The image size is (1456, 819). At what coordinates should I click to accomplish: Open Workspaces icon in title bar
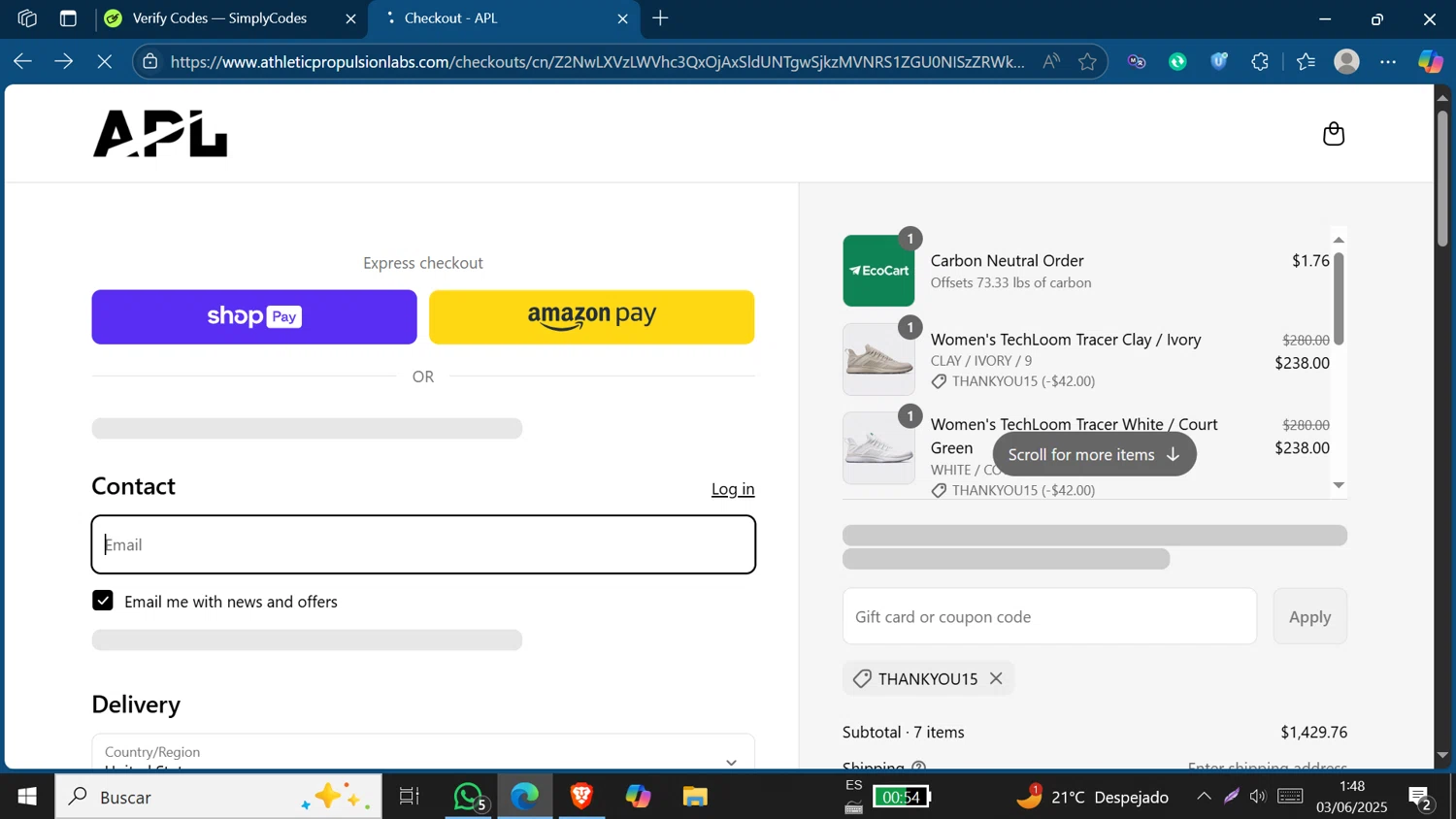(27, 18)
